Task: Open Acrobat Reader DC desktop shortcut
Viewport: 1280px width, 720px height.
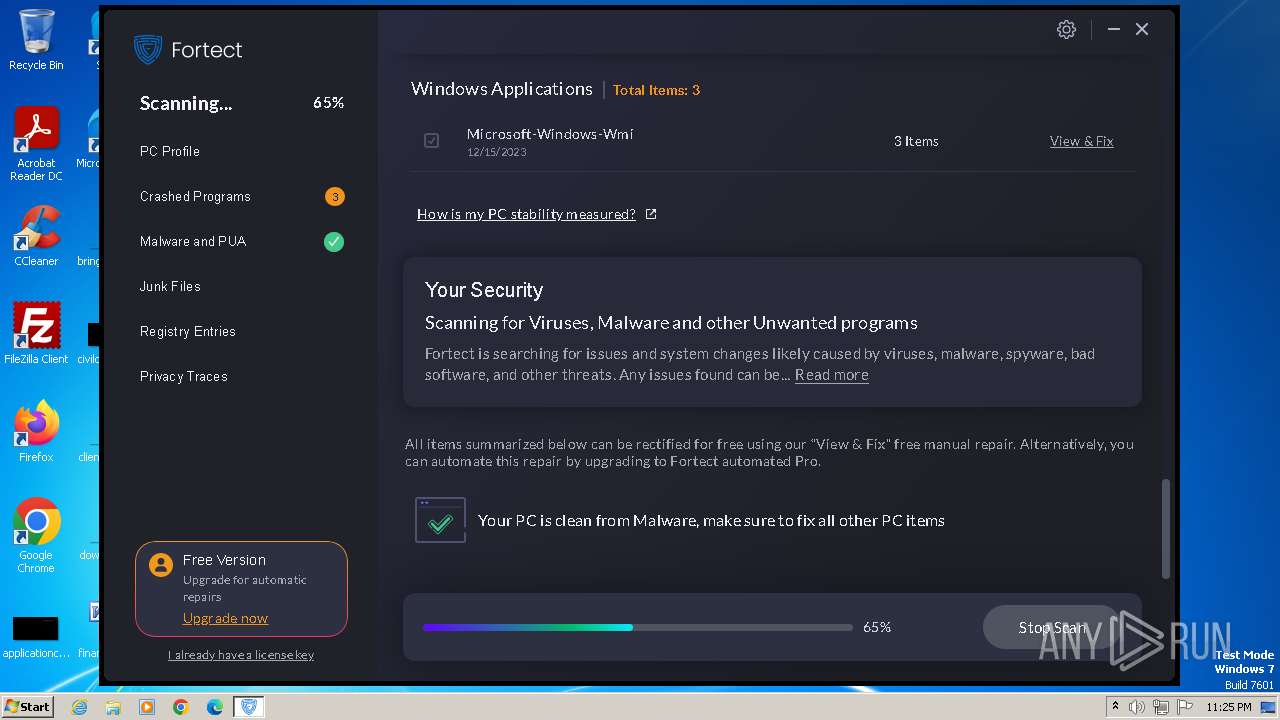Action: pyautogui.click(x=36, y=145)
